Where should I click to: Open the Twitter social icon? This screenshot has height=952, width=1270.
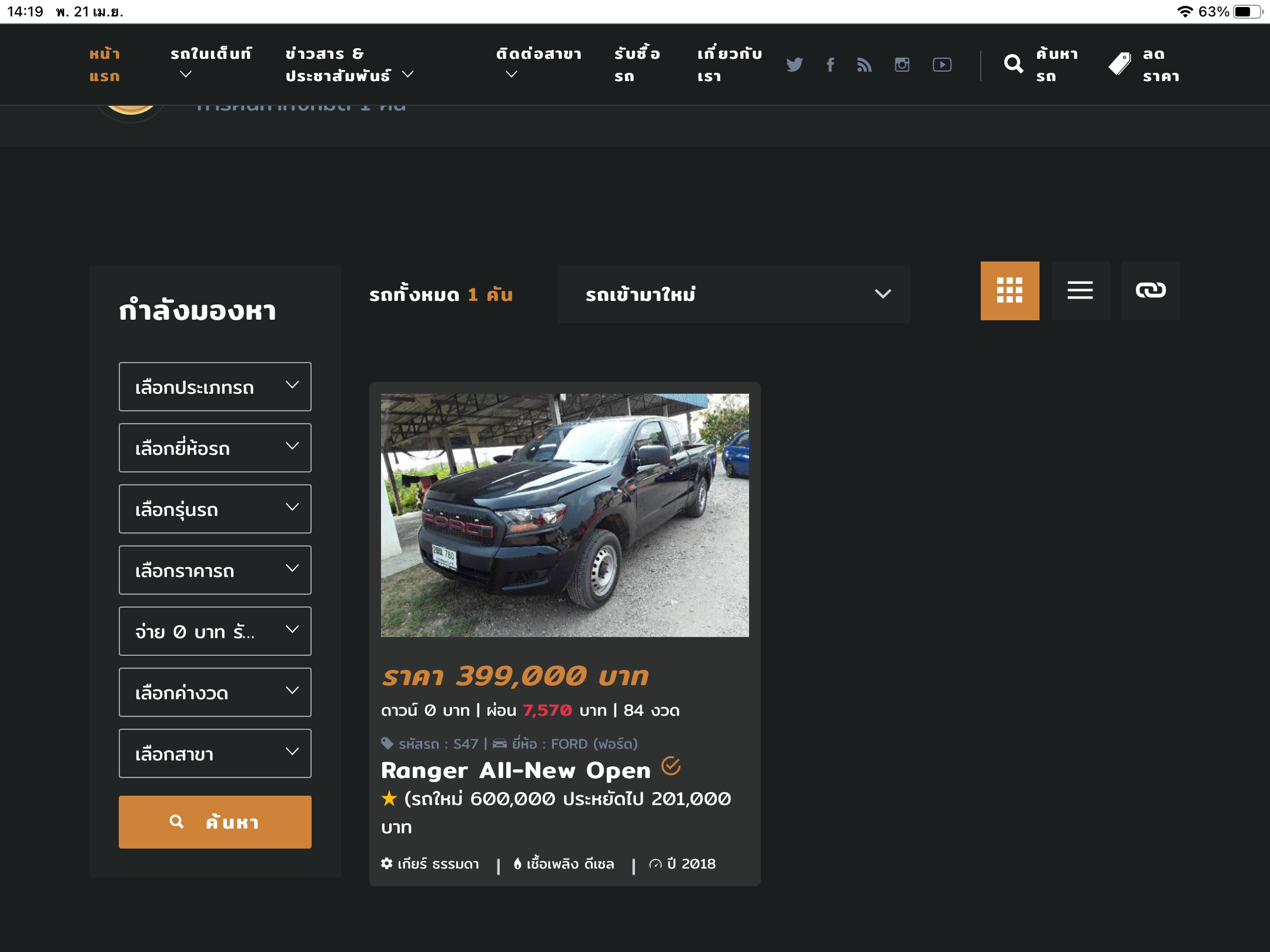click(794, 65)
